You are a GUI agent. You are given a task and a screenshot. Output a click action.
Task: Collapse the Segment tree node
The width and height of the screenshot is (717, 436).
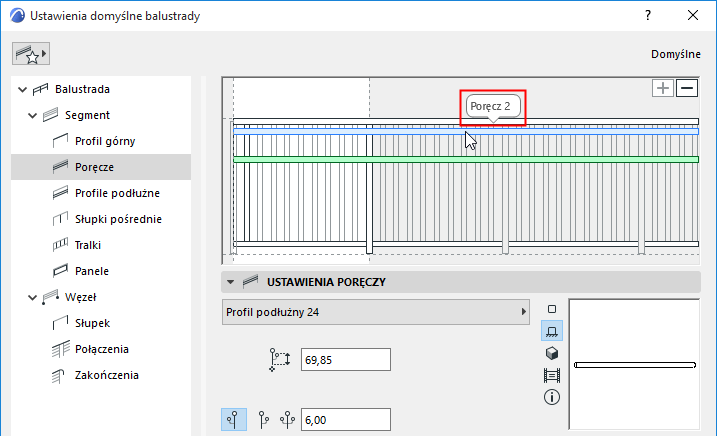click(32, 115)
